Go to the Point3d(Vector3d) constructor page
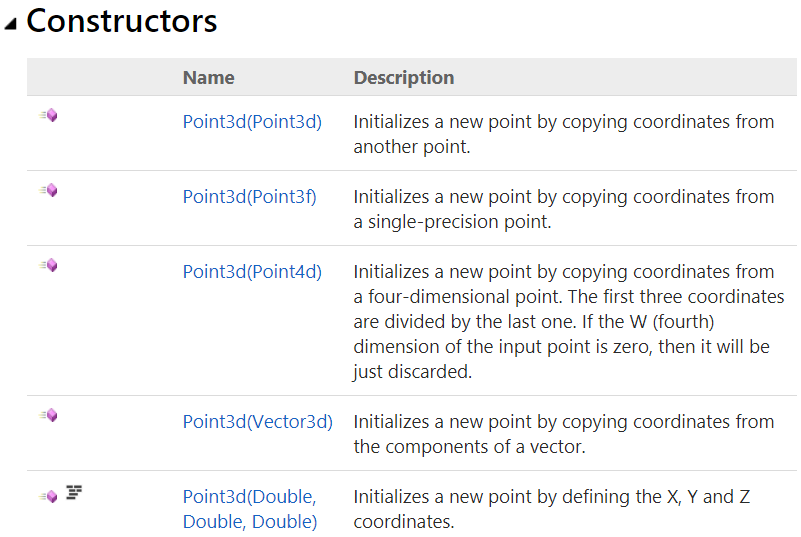Screen dimensions: 801x537 [x=257, y=422]
